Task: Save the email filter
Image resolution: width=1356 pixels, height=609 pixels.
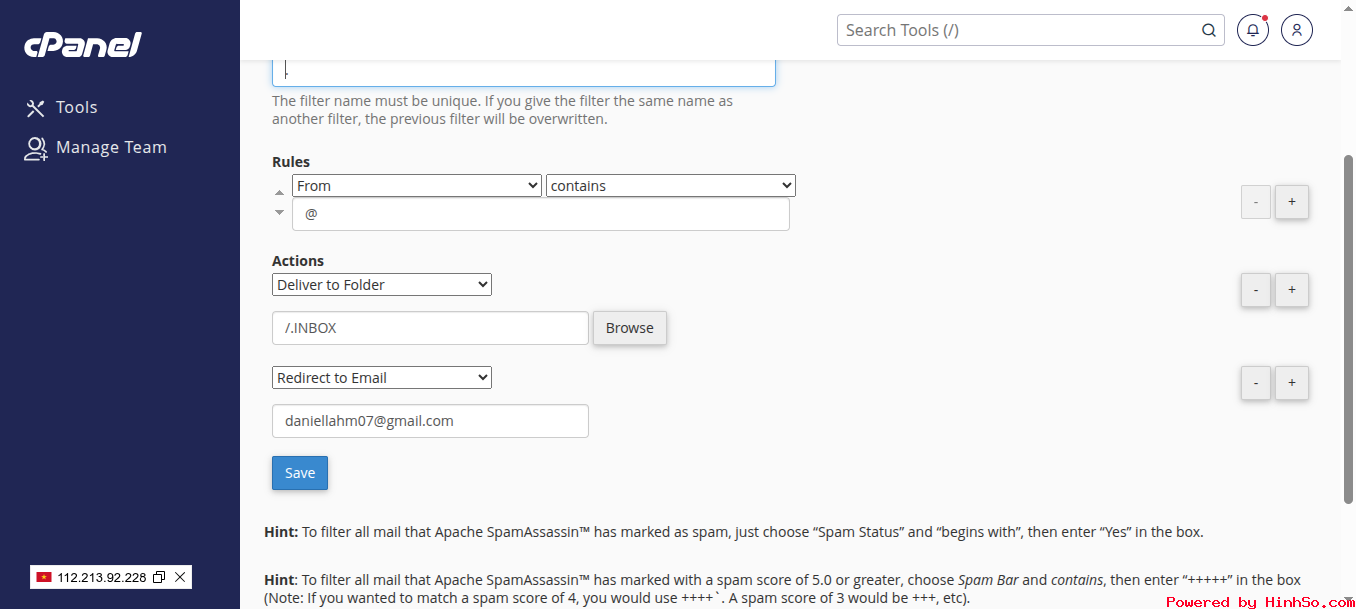Action: [300, 473]
